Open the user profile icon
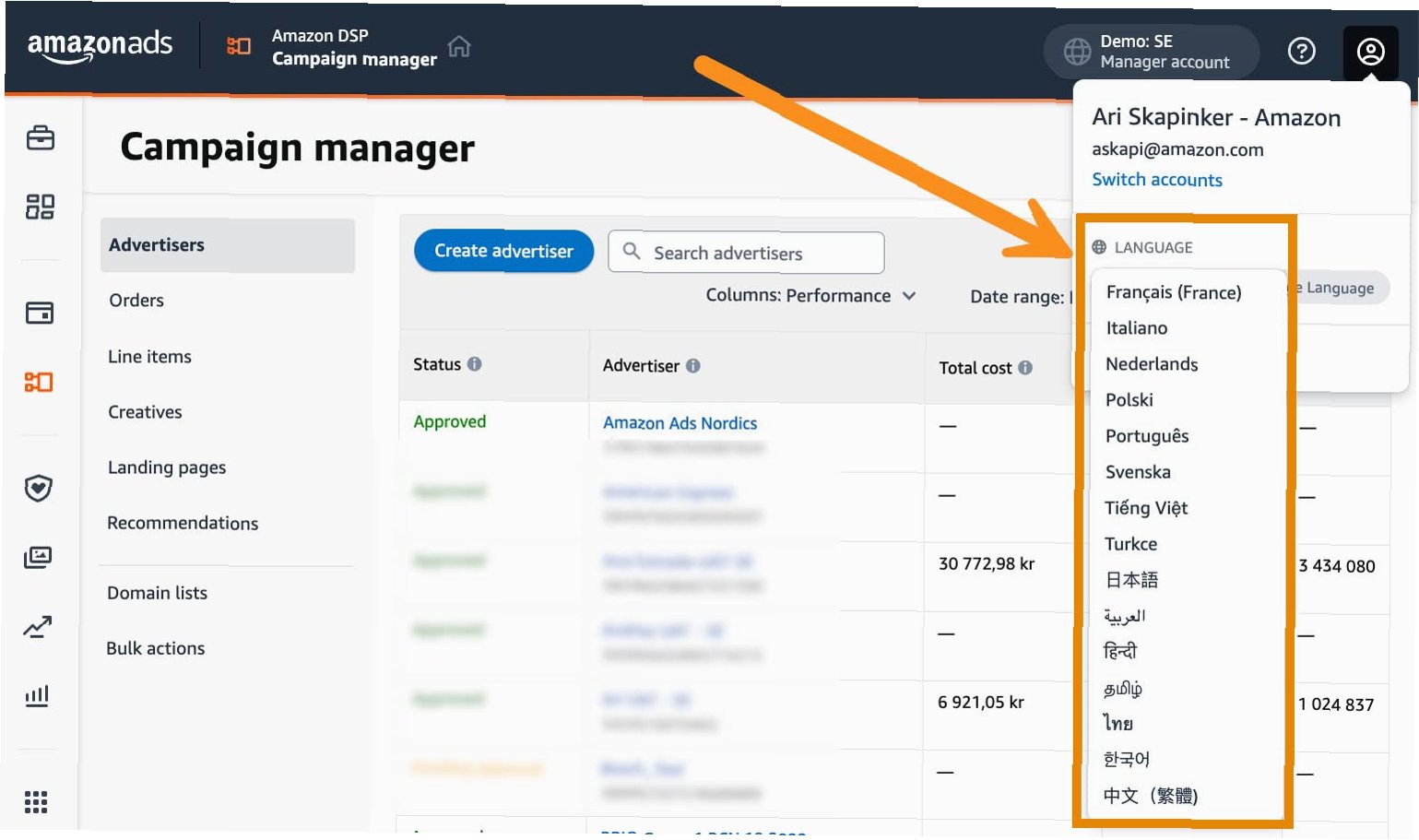 coord(1370,52)
